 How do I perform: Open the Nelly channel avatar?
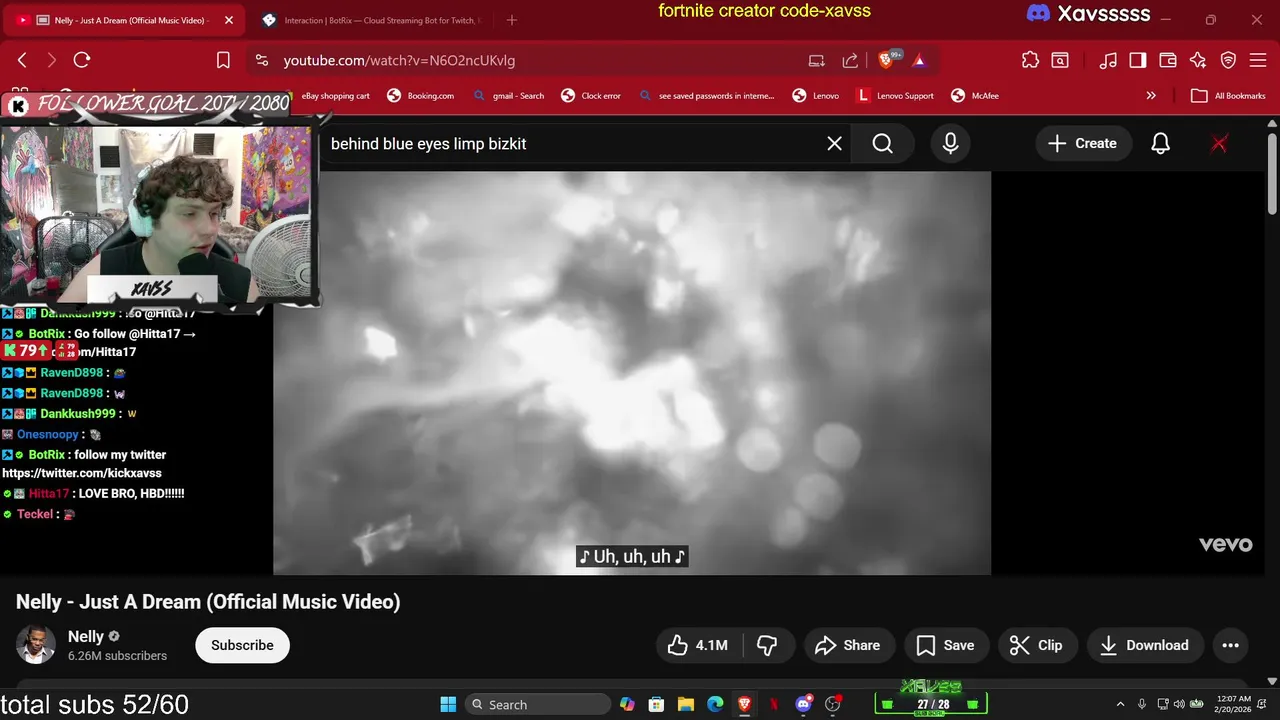[x=35, y=645]
